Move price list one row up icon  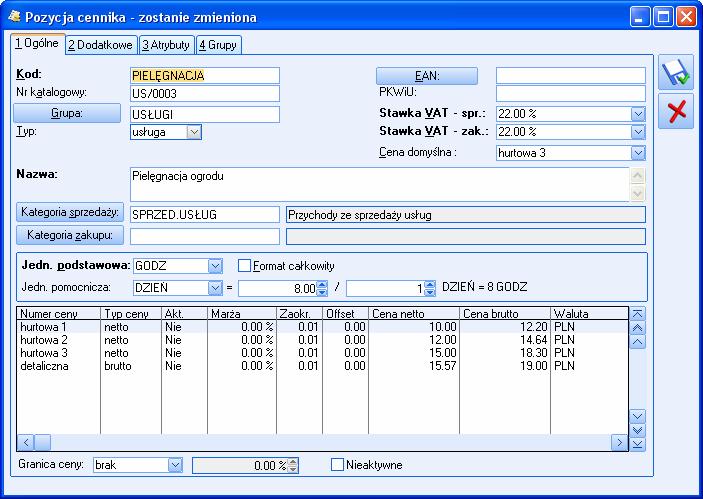click(x=638, y=342)
